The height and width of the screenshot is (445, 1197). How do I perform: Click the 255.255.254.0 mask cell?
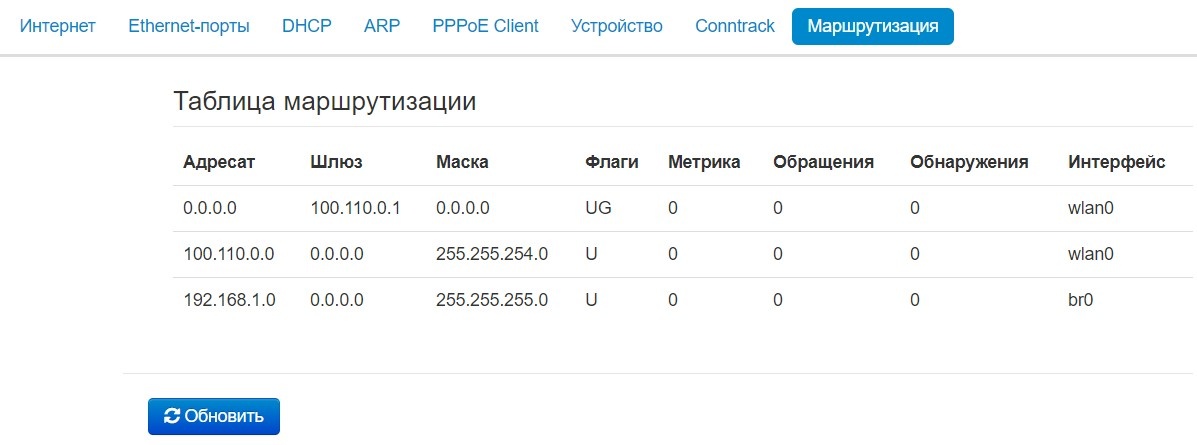(492, 254)
